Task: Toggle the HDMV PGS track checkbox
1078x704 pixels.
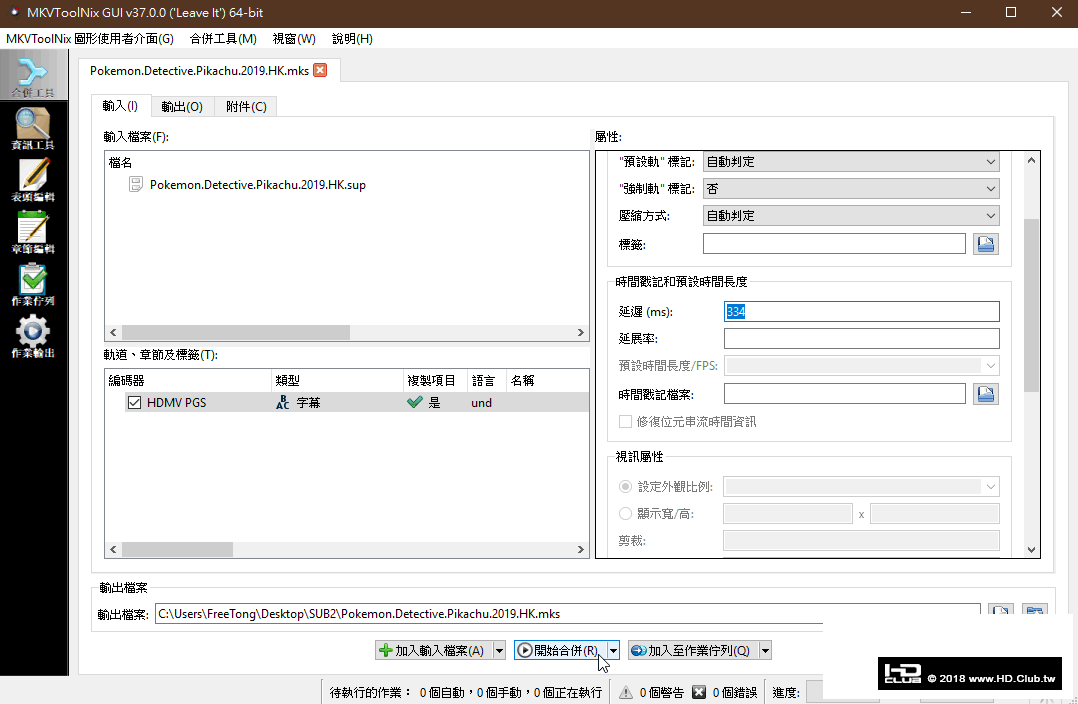Action: [x=134, y=403]
